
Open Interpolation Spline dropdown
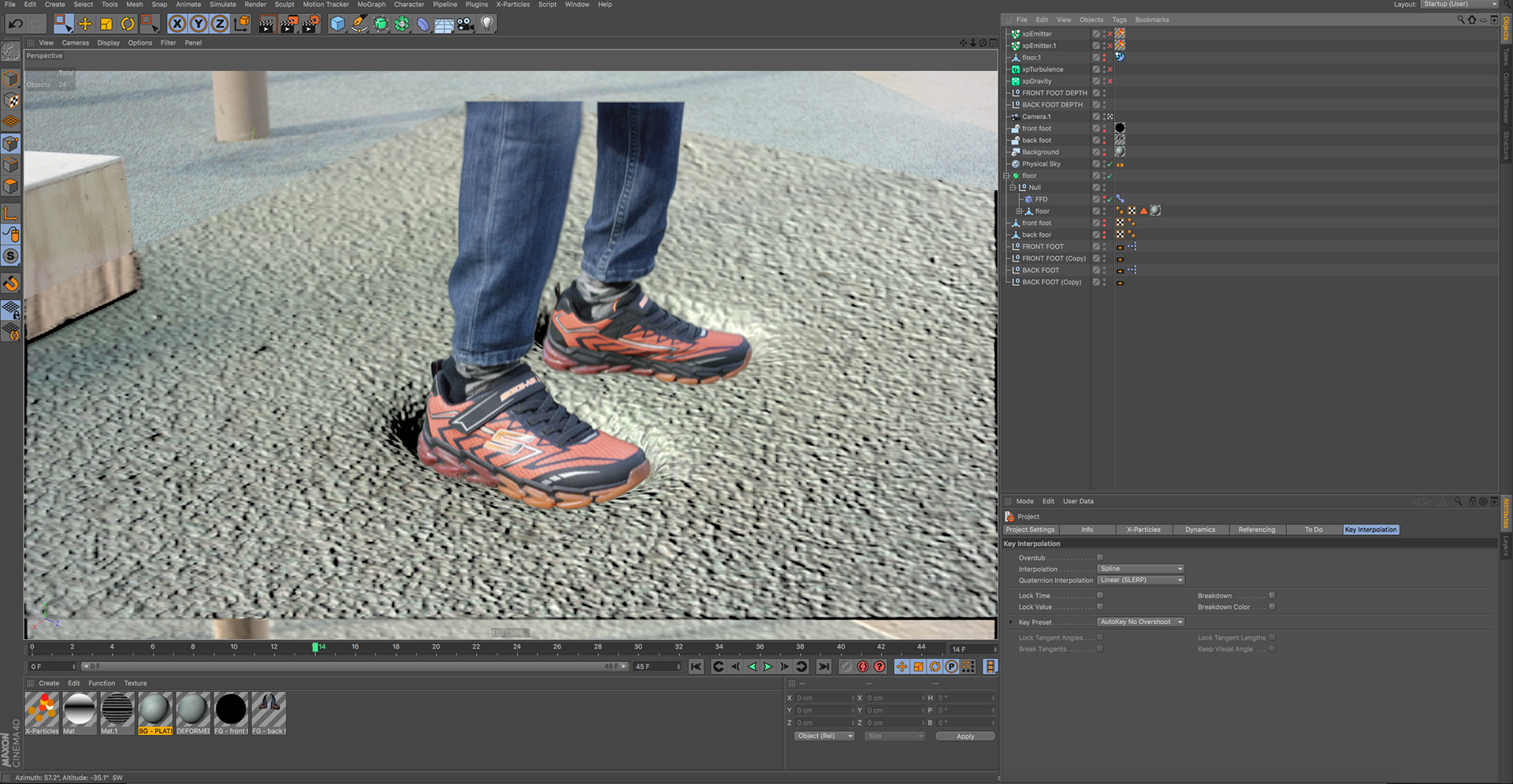click(1141, 569)
